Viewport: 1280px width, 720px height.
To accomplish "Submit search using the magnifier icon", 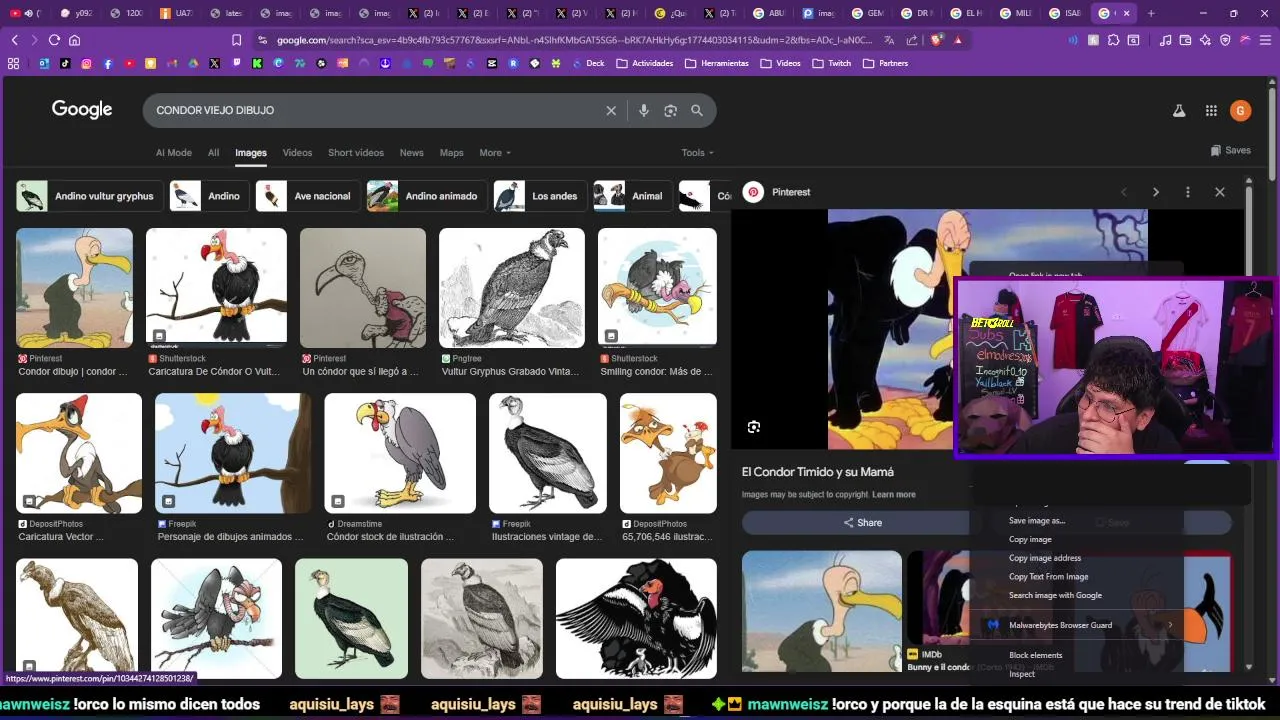I will tap(697, 110).
